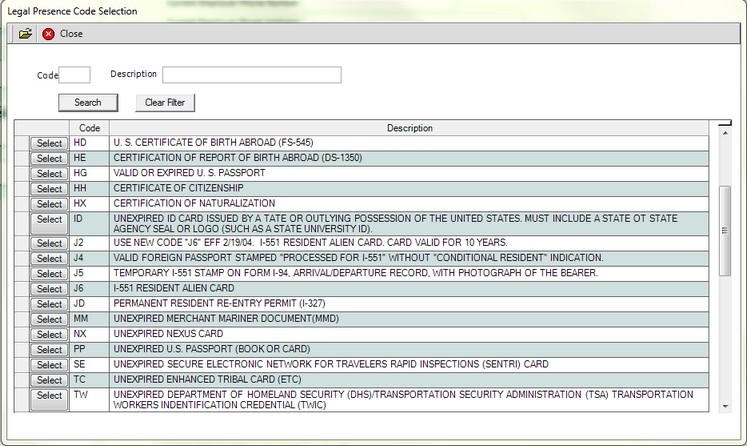This screenshot has width=747, height=446.
Task: Select code NX unexpired Nexus card
Action: (x=49, y=334)
